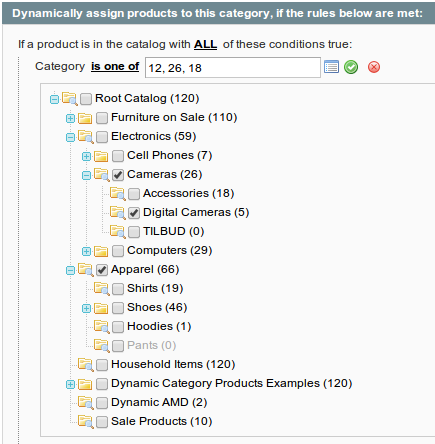Image resolution: width=435 pixels, height=444 pixels.
Task: Select the 'Computers (29)' label
Action: coord(170,250)
